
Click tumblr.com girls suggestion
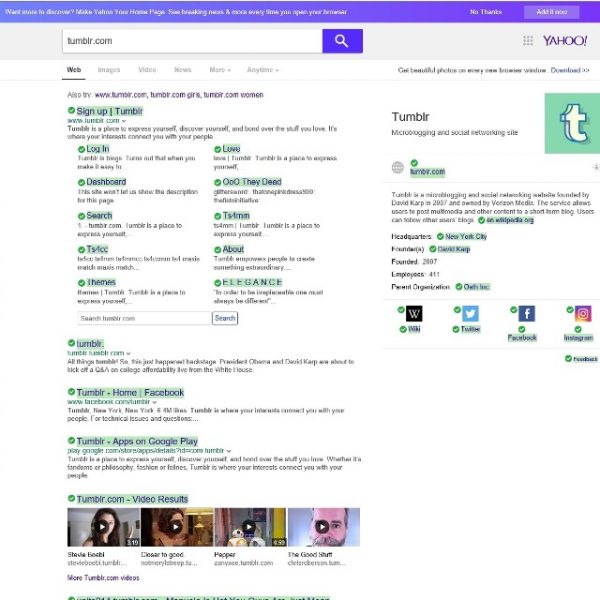pyautogui.click(x=175, y=95)
